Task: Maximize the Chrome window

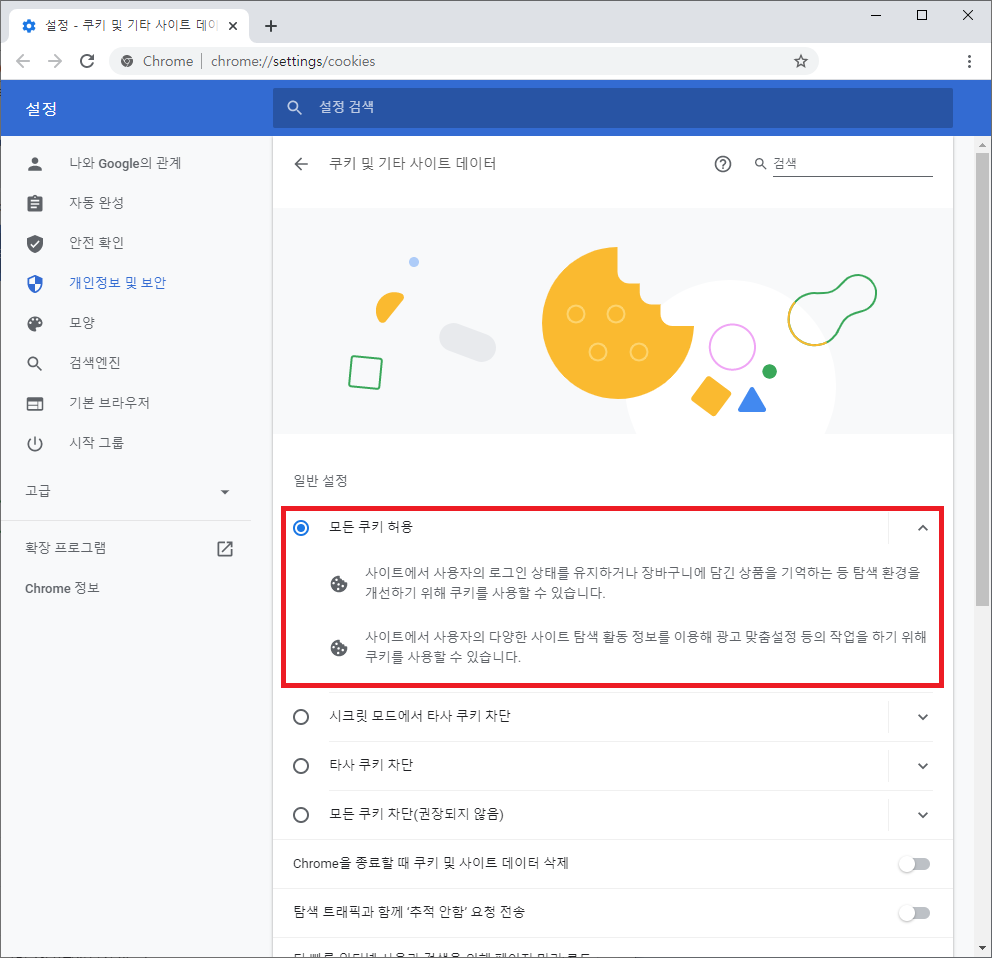Action: point(922,15)
